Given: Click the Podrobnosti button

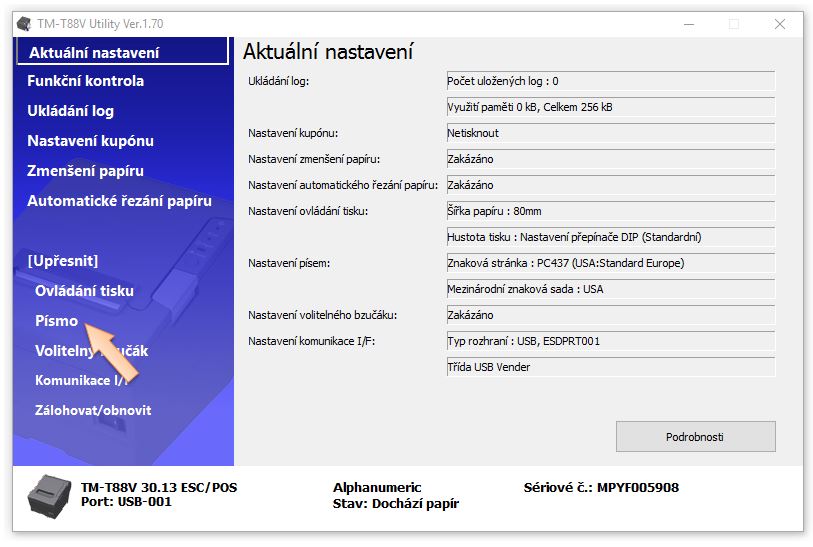Looking at the screenshot, I should click(x=695, y=437).
